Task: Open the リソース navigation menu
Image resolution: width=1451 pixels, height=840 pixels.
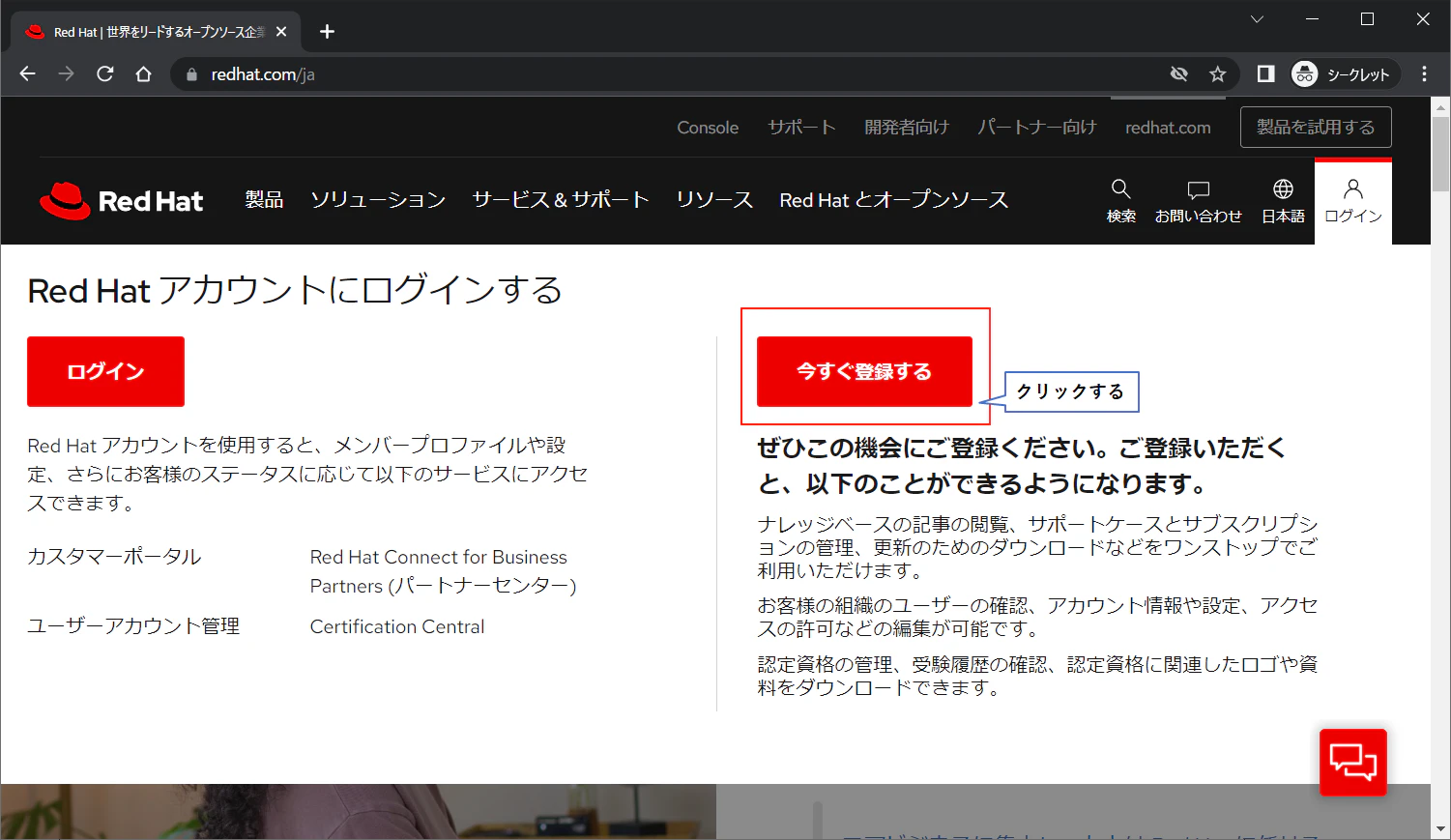Action: 714,200
